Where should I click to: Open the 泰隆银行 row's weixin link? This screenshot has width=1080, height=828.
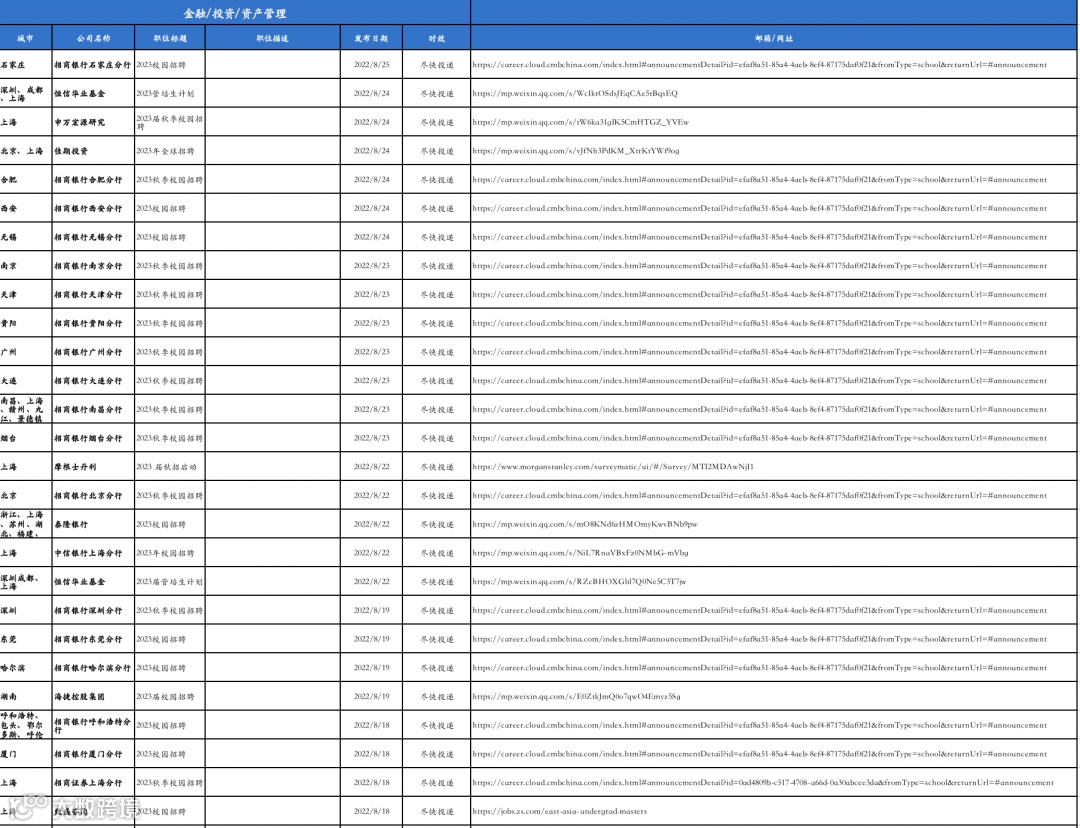pos(585,524)
